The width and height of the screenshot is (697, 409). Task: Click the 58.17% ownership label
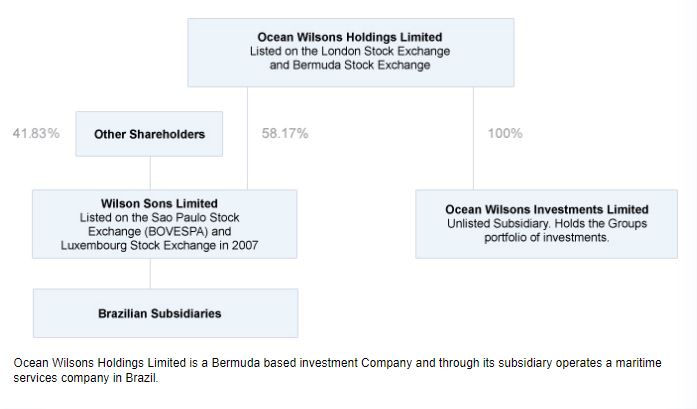tap(285, 133)
